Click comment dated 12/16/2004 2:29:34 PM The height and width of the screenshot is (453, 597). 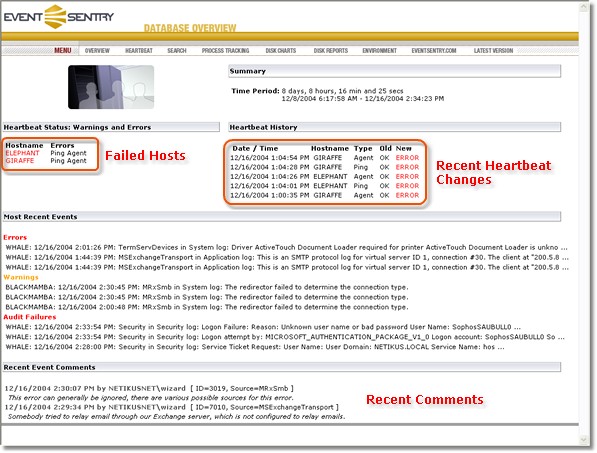[x=171, y=407]
